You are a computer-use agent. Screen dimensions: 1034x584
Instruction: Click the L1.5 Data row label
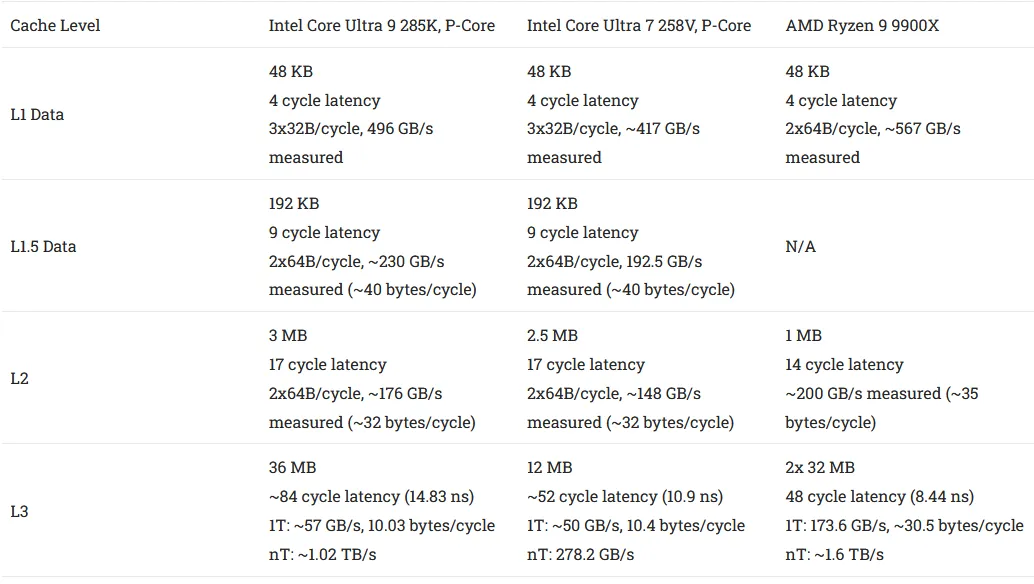[43, 247]
